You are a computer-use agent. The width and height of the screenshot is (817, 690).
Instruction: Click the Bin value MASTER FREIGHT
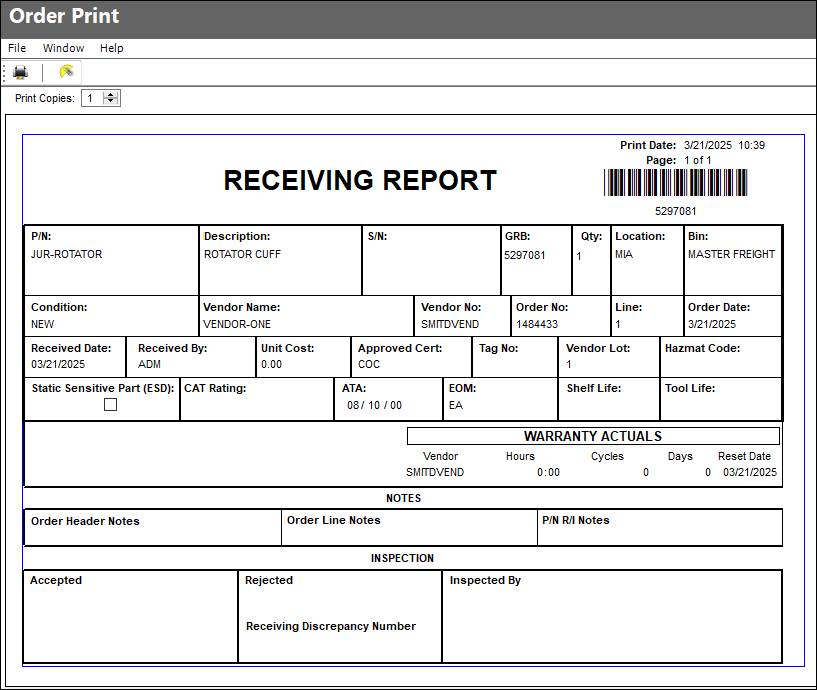(732, 254)
